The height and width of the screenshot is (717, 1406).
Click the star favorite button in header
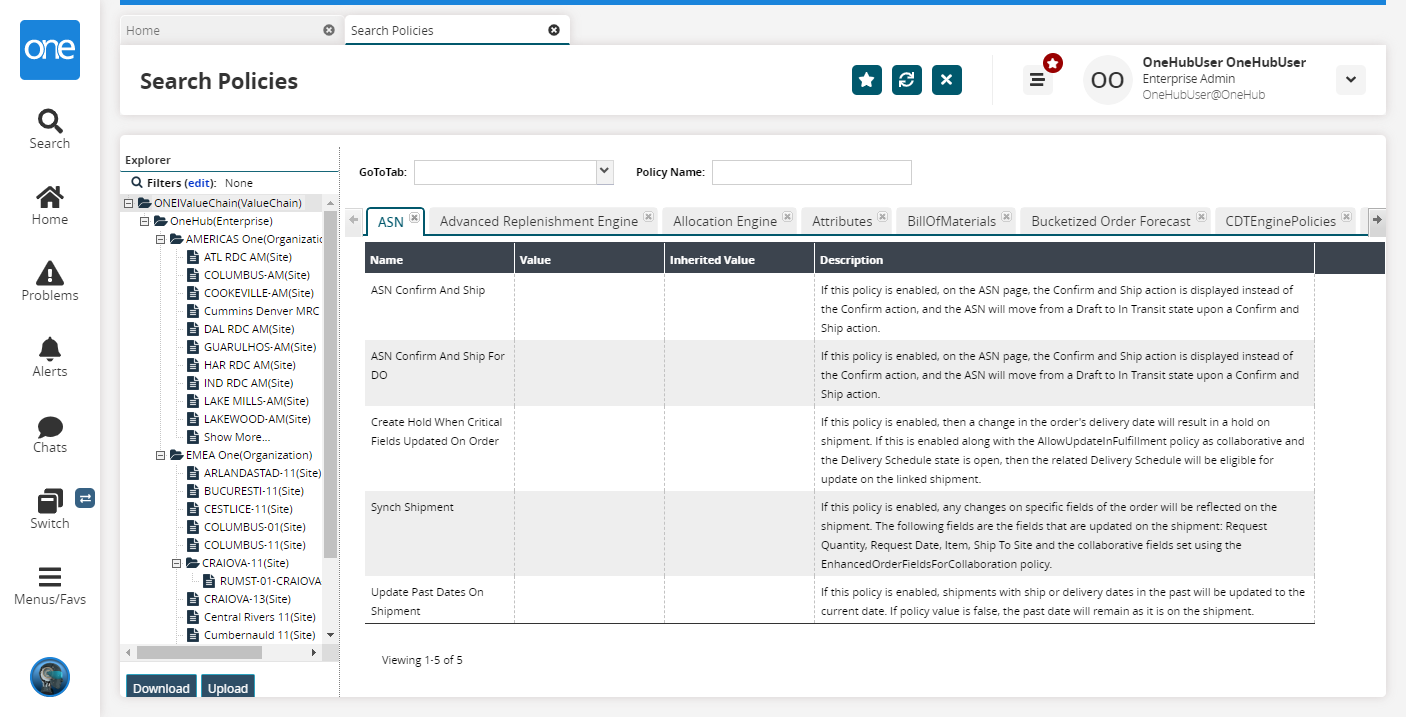click(867, 80)
